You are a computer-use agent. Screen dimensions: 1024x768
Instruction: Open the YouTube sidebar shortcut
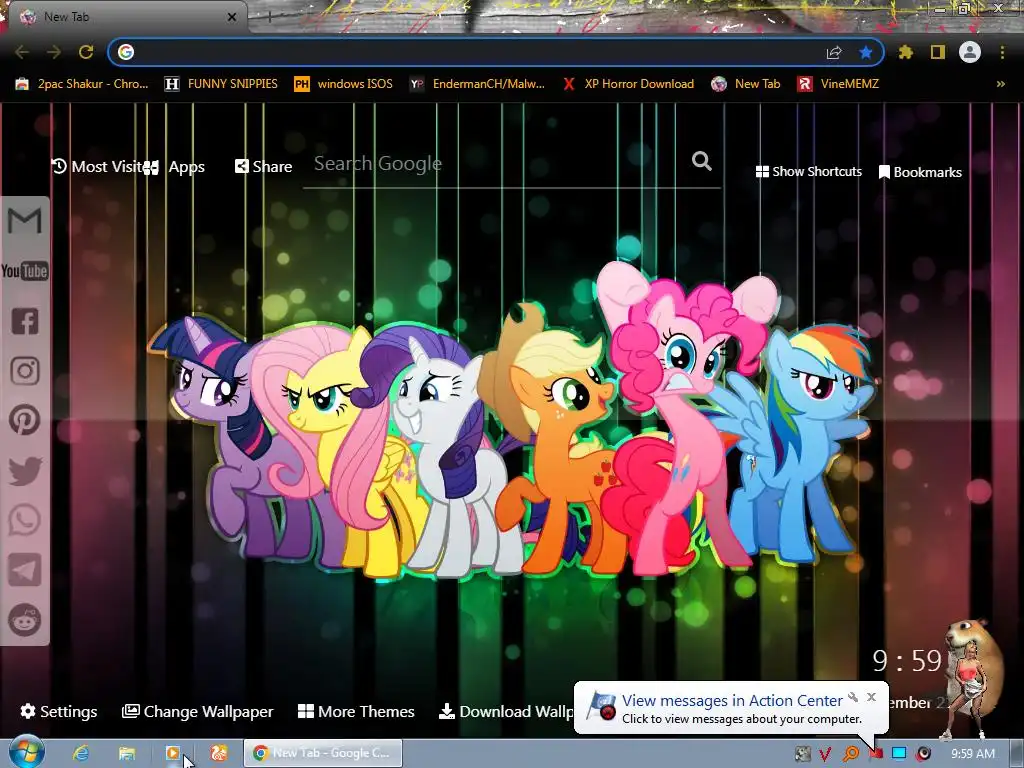25,271
